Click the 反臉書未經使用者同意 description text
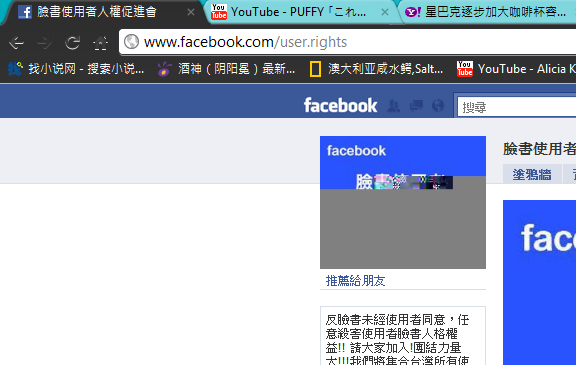This screenshot has height=365, width=576. tap(397, 340)
